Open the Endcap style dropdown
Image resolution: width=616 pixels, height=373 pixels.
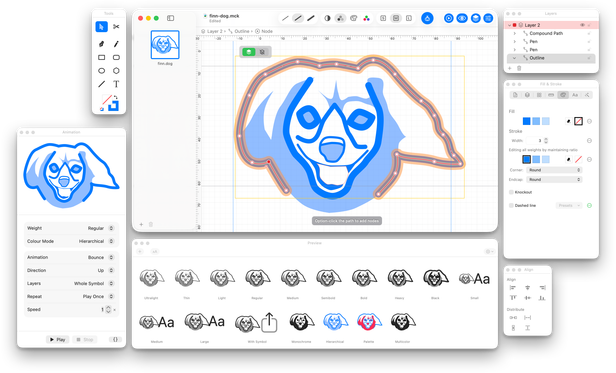click(x=554, y=179)
